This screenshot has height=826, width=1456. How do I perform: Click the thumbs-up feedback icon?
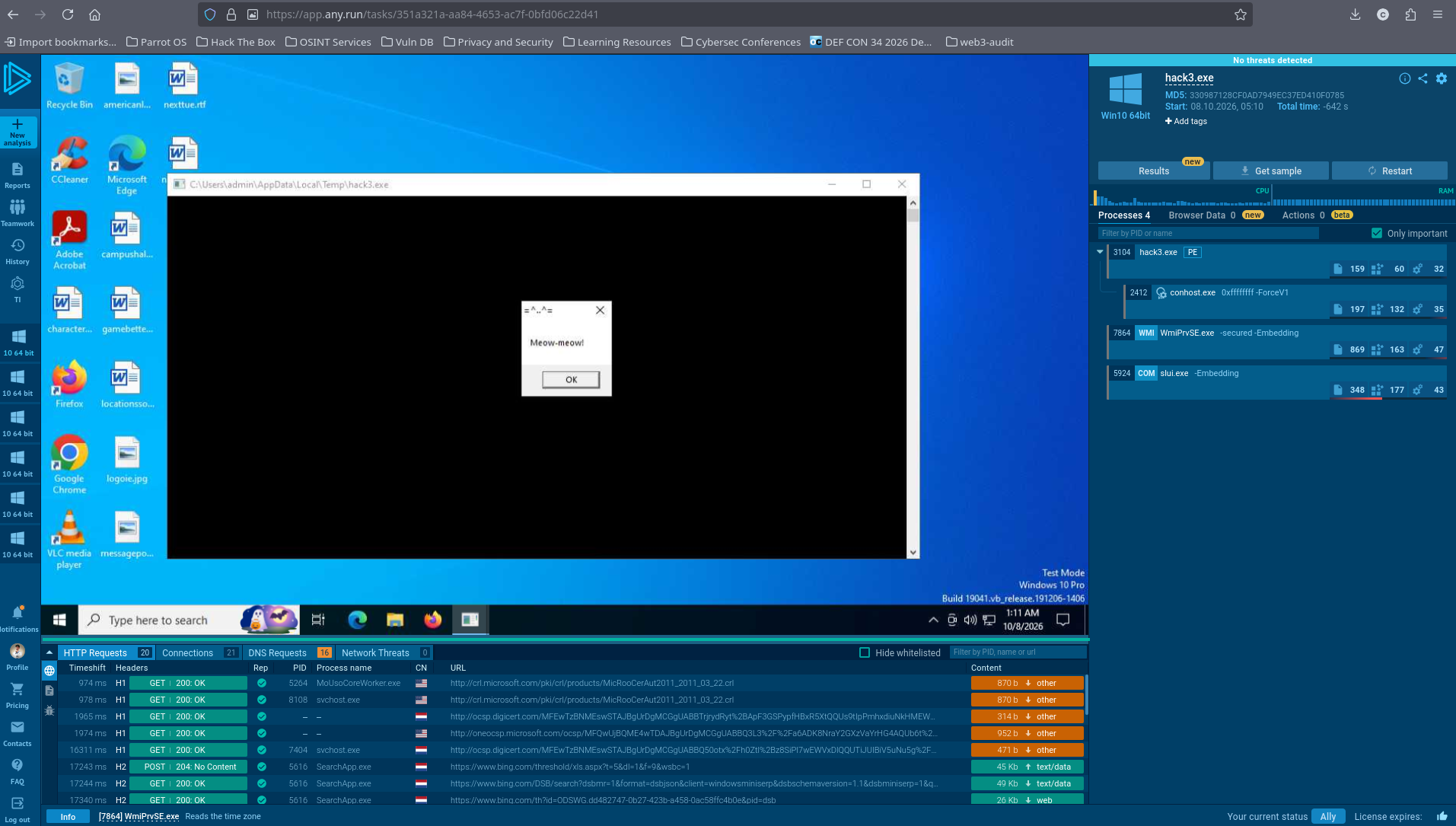pos(1442,816)
